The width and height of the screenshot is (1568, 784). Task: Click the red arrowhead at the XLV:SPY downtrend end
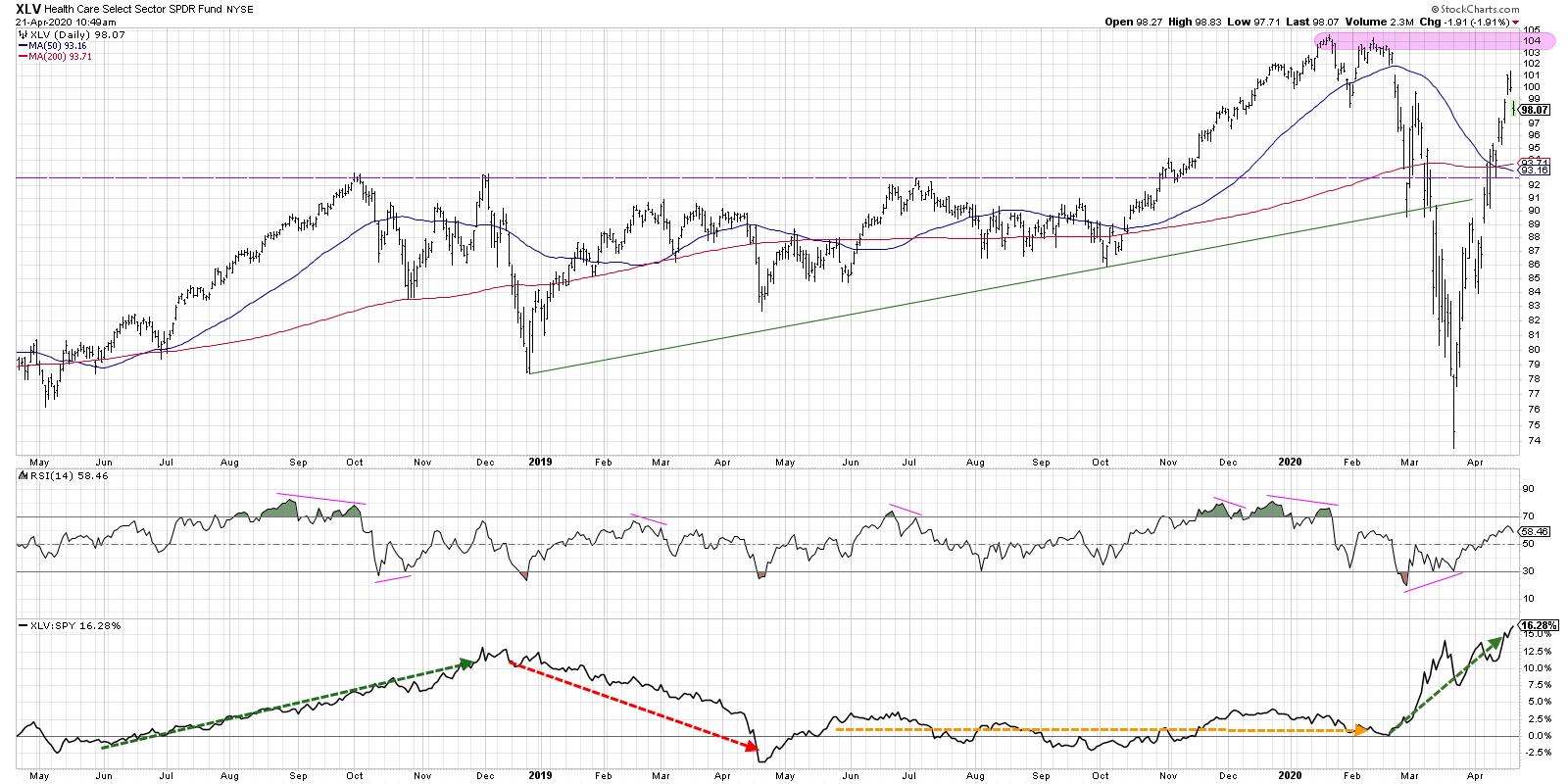click(x=751, y=748)
